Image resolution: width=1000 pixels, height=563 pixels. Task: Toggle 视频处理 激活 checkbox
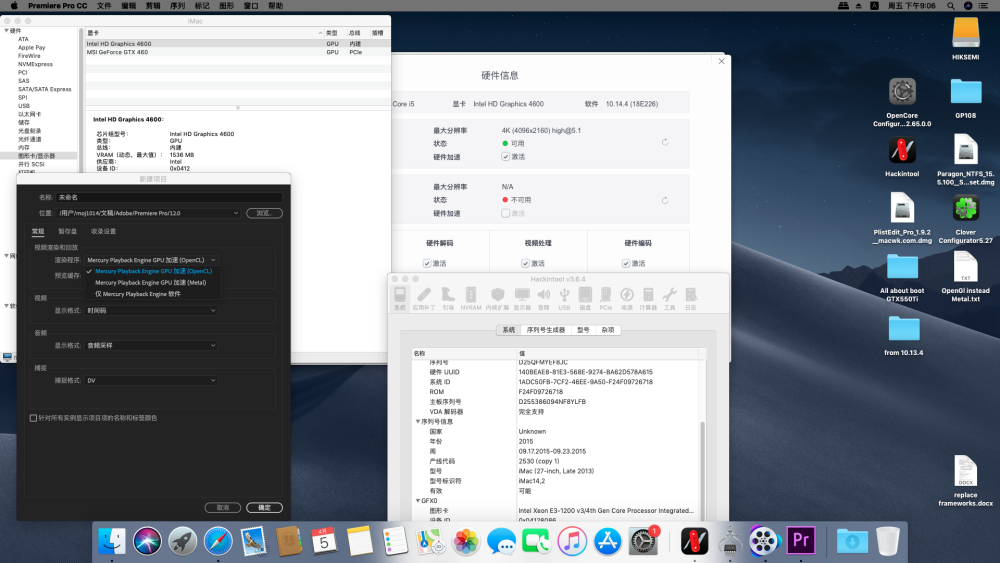[x=525, y=263]
